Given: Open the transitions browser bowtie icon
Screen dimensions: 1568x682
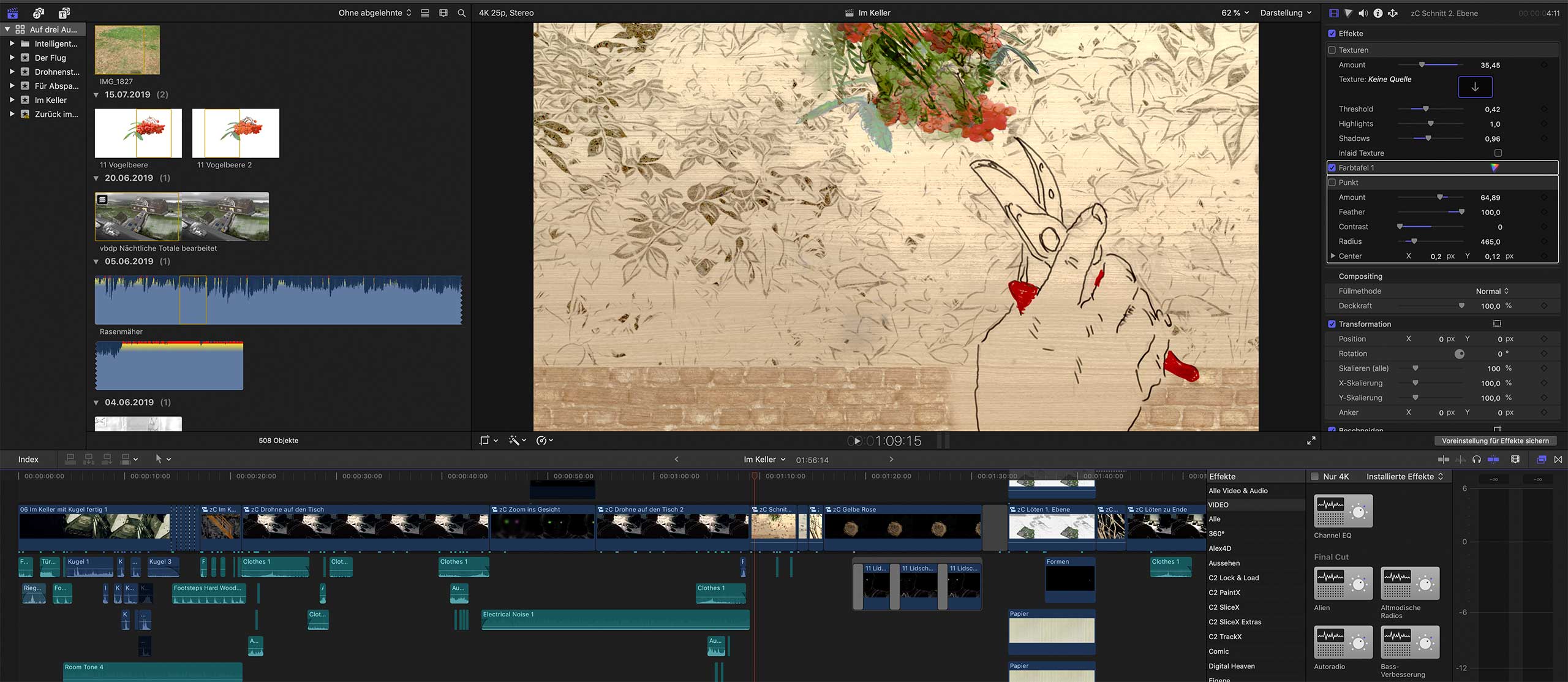Looking at the screenshot, I should (x=1558, y=459).
